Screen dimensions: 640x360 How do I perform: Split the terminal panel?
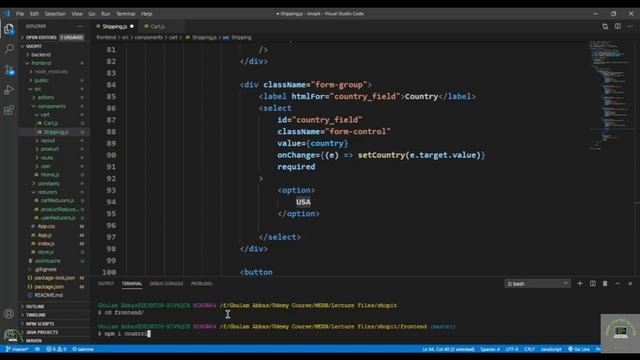(x=593, y=283)
